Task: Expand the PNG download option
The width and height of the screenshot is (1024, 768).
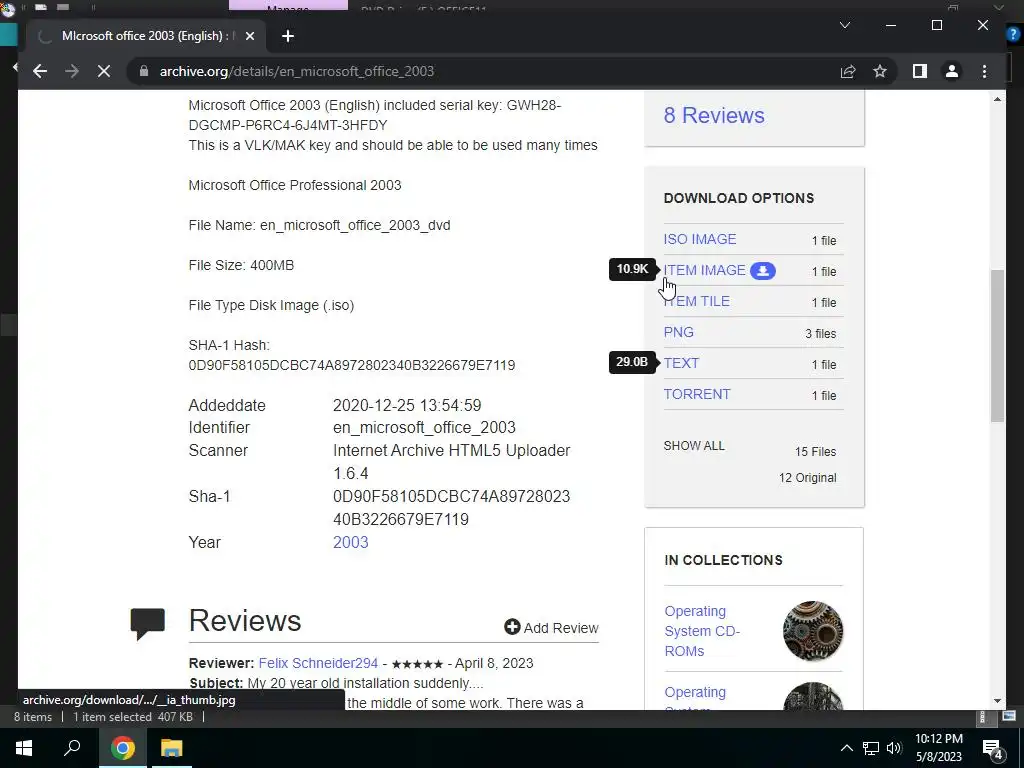Action: (679, 332)
